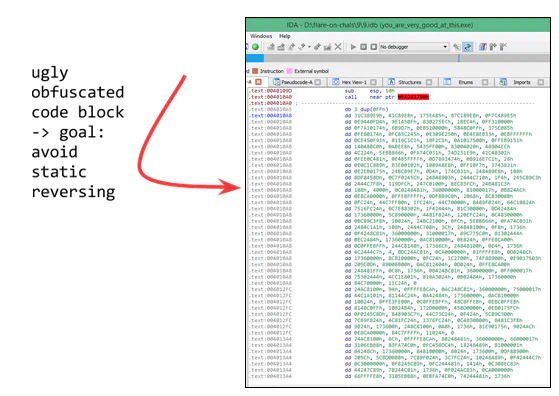Click the blue navigation band segment
The image size is (559, 396).
click(255, 58)
